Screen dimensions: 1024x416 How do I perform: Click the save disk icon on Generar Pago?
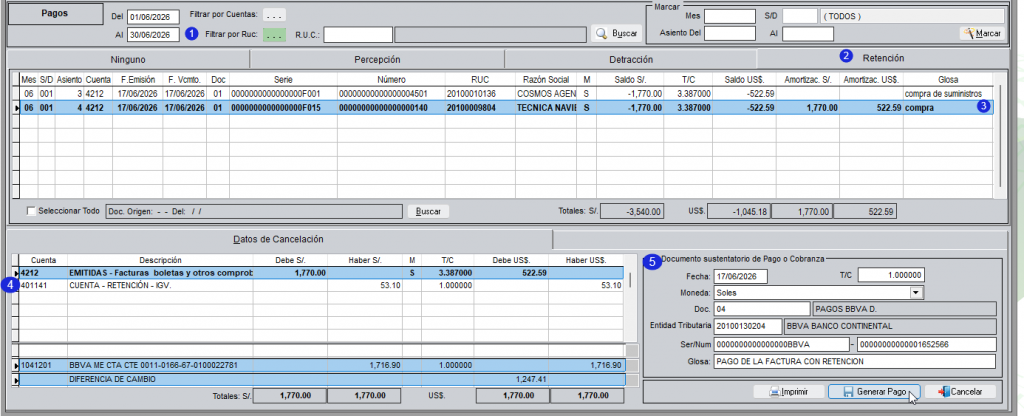point(848,392)
